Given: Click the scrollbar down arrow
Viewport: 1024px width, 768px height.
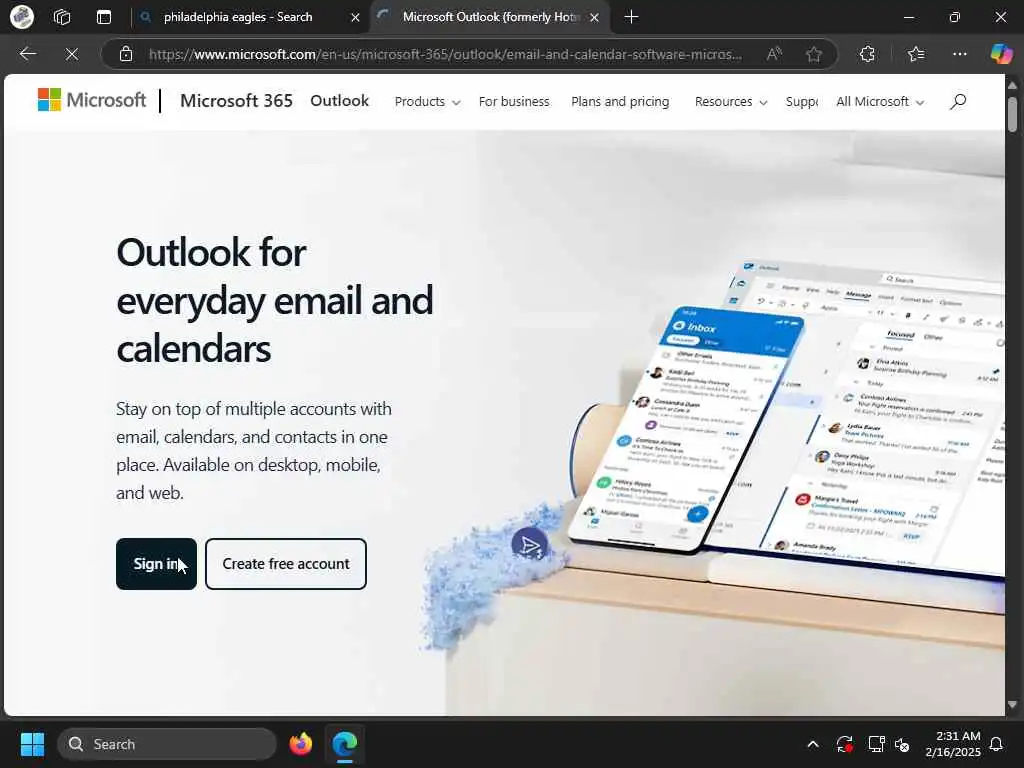Looking at the screenshot, I should (x=1012, y=705).
